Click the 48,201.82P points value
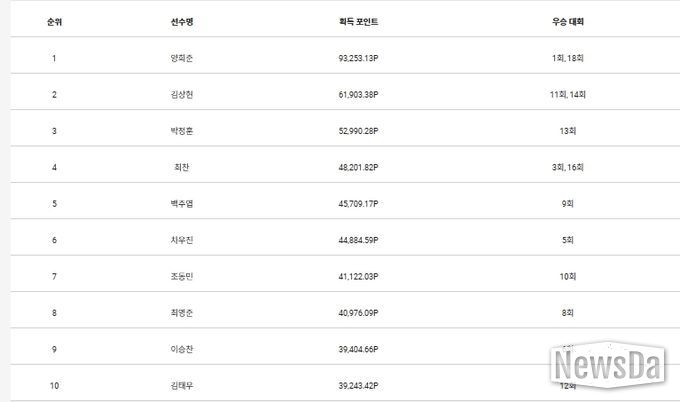The image size is (680, 402). tap(359, 167)
